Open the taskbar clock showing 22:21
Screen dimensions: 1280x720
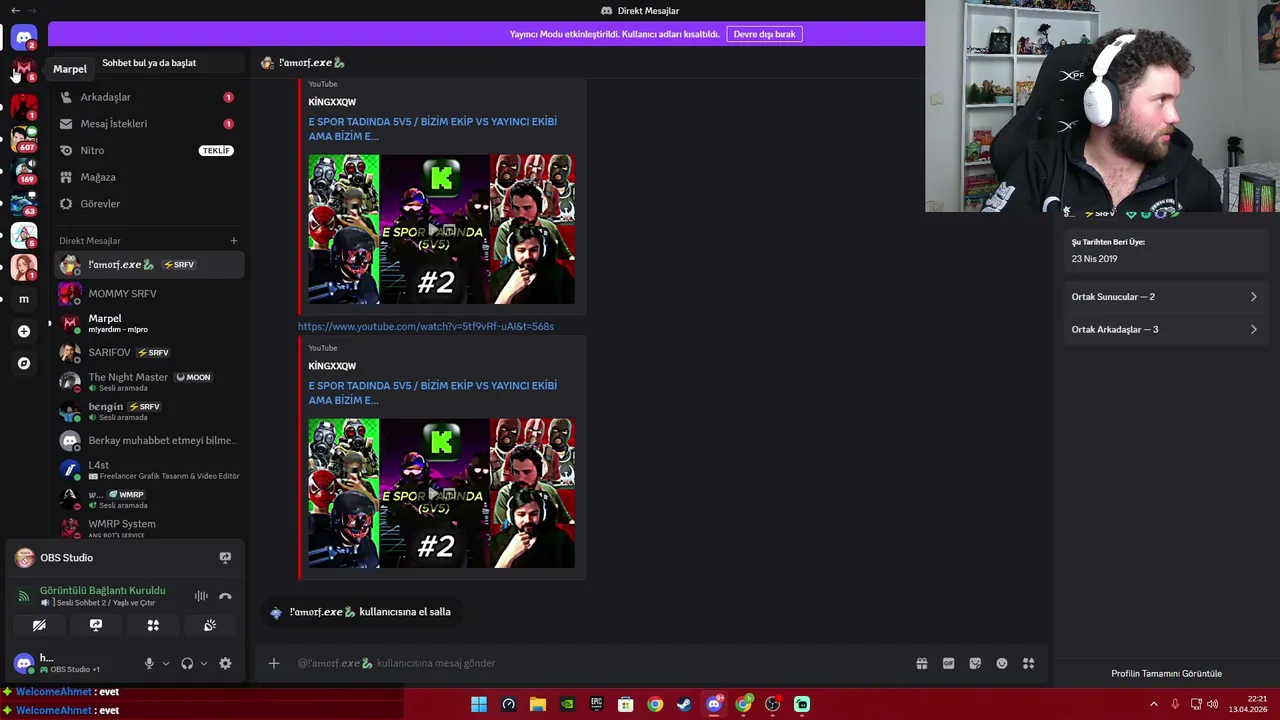(1248, 704)
